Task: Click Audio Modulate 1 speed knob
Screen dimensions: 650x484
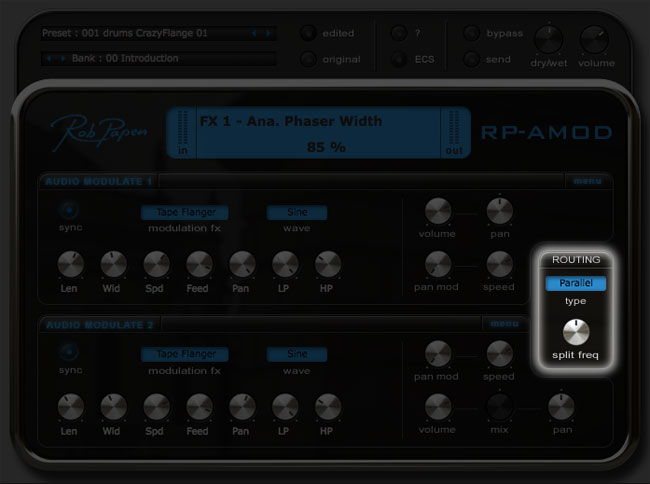Action: (x=500, y=264)
